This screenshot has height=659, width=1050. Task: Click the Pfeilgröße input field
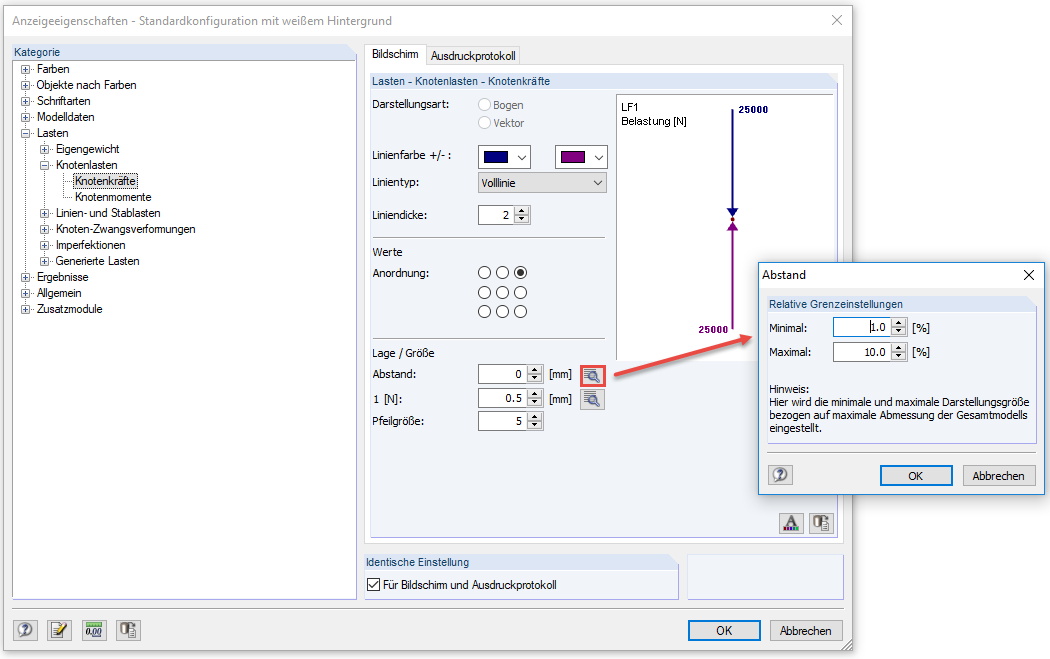(x=502, y=421)
